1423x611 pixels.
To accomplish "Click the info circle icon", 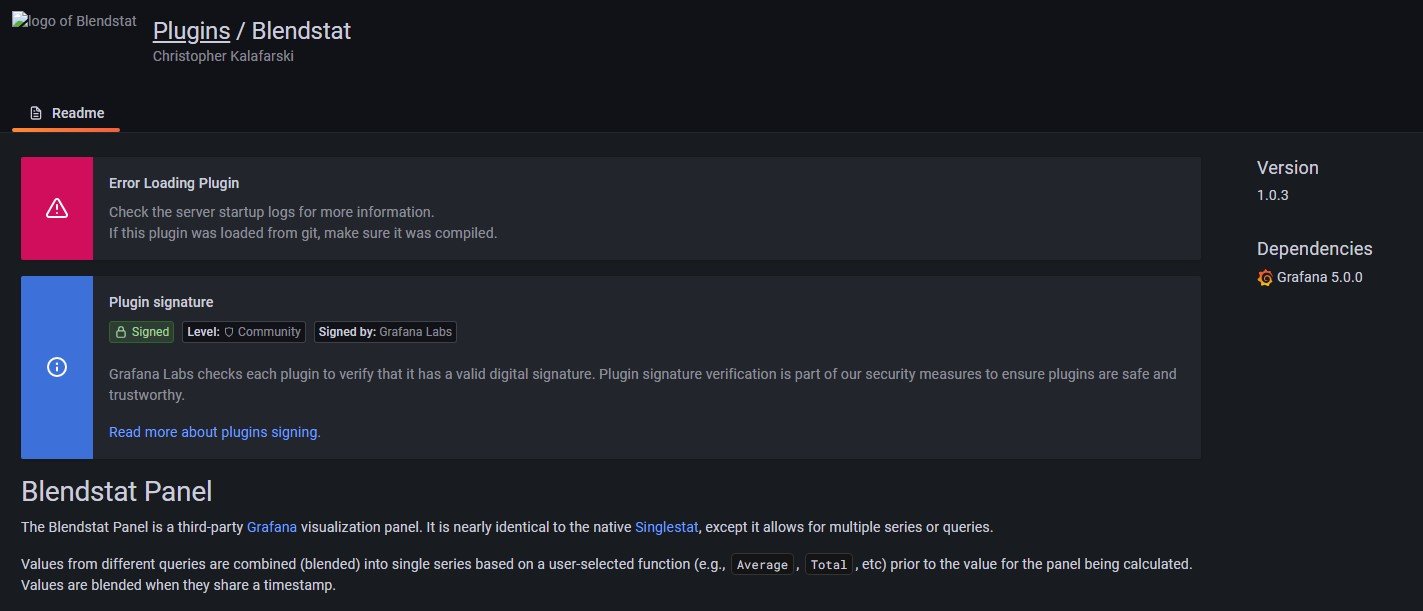I will pyautogui.click(x=57, y=367).
